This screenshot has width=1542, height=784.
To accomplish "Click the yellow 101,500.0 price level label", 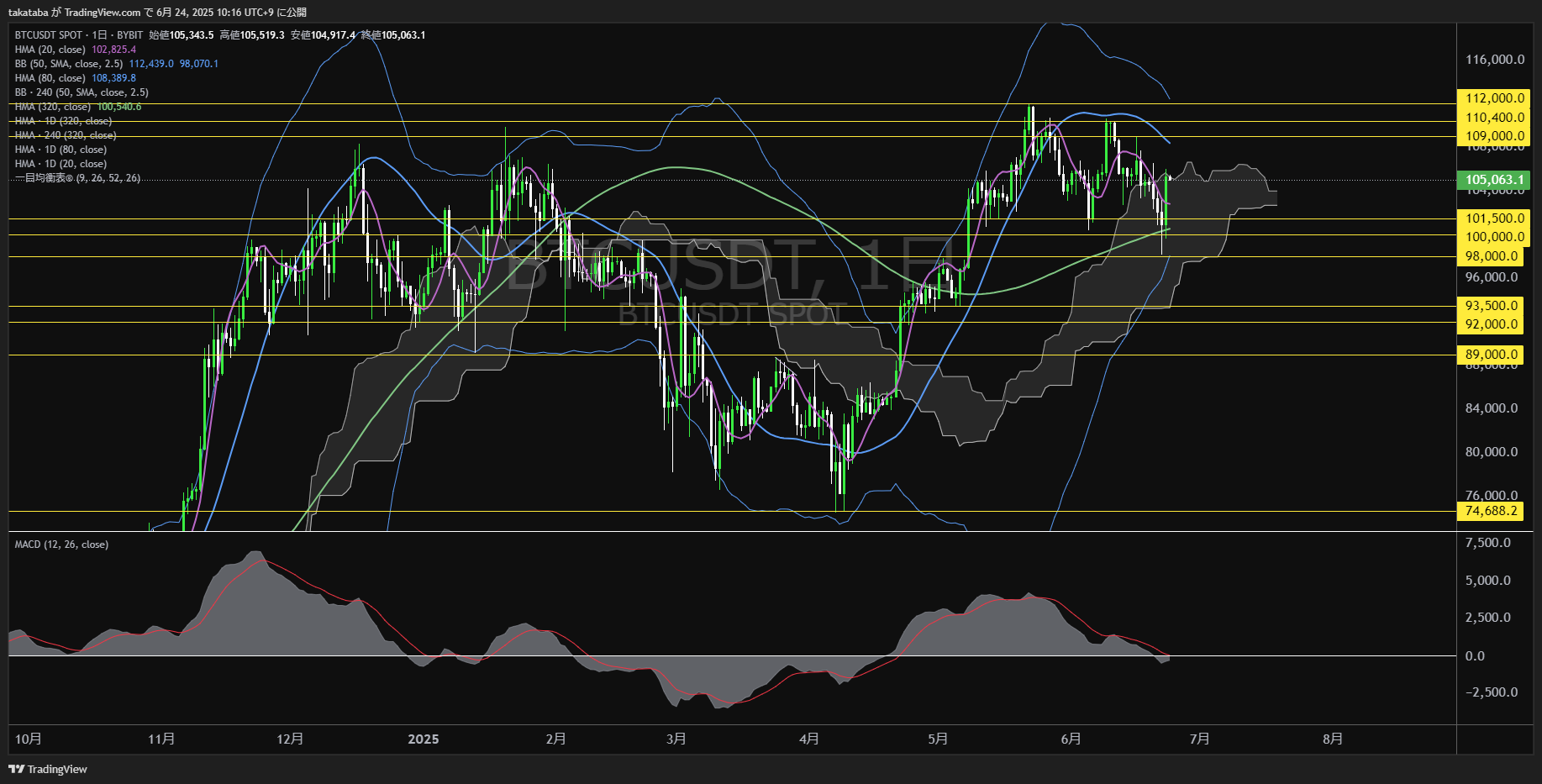I will tap(1495, 218).
